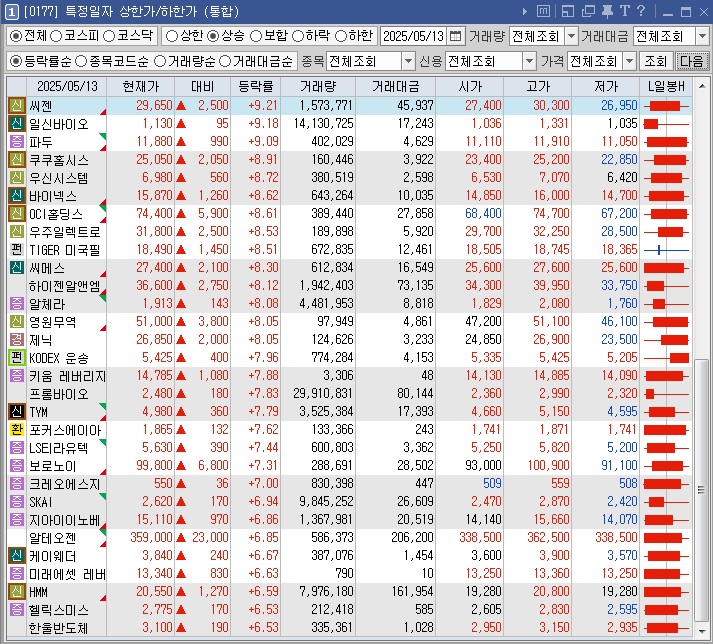The width and height of the screenshot is (713, 644).
Task: Open the 거래대금 filter dropdown
Action: [x=702, y=36]
